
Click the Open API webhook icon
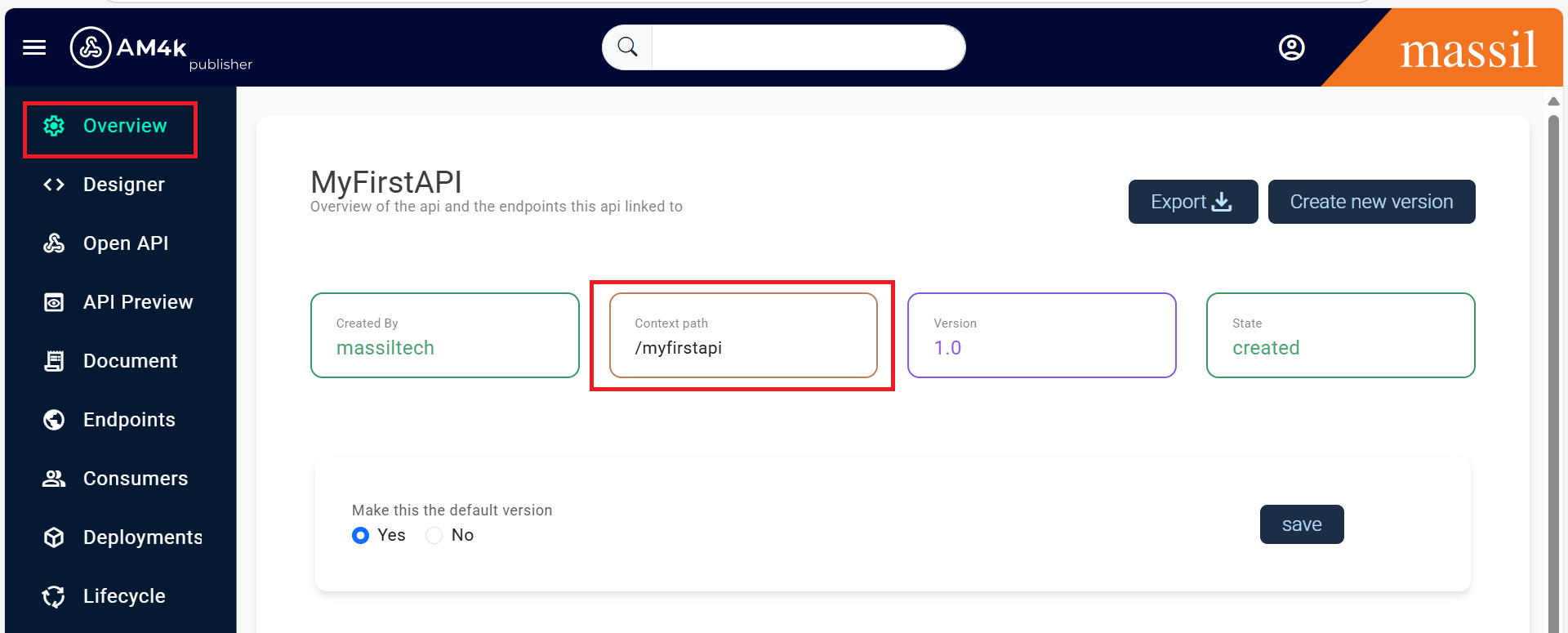(x=54, y=243)
